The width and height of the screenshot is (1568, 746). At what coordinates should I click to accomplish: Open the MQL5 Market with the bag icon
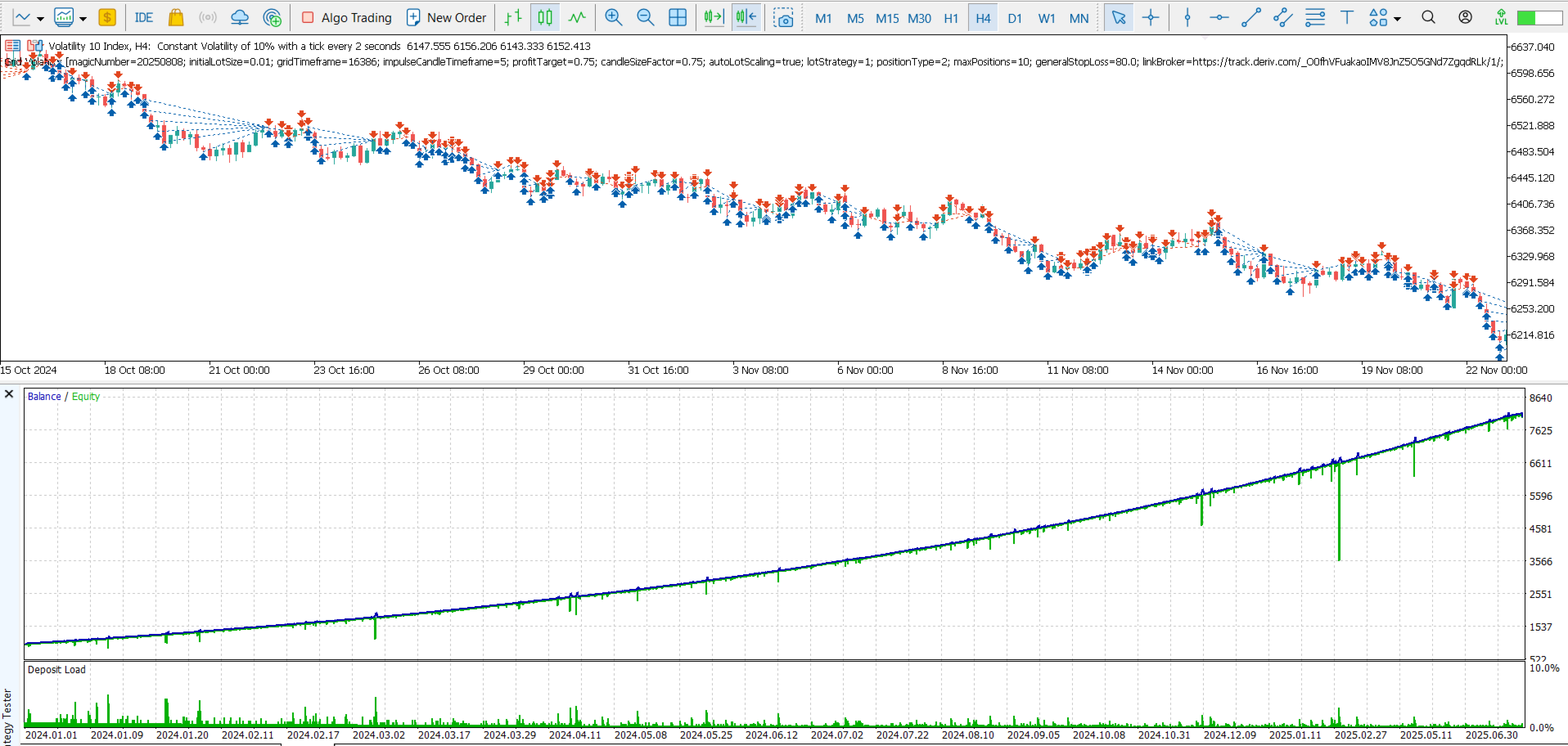[177, 17]
